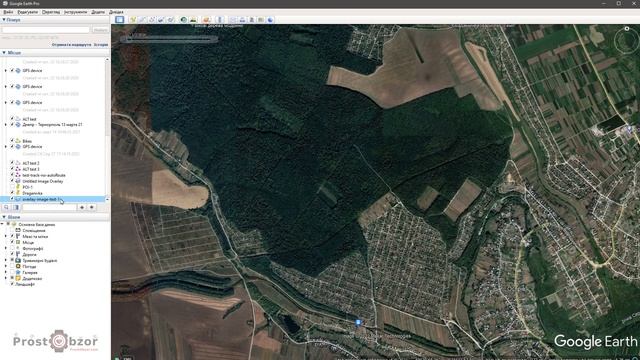Select the ALT test 2 item
The width and height of the screenshot is (640, 360).
tap(31, 163)
